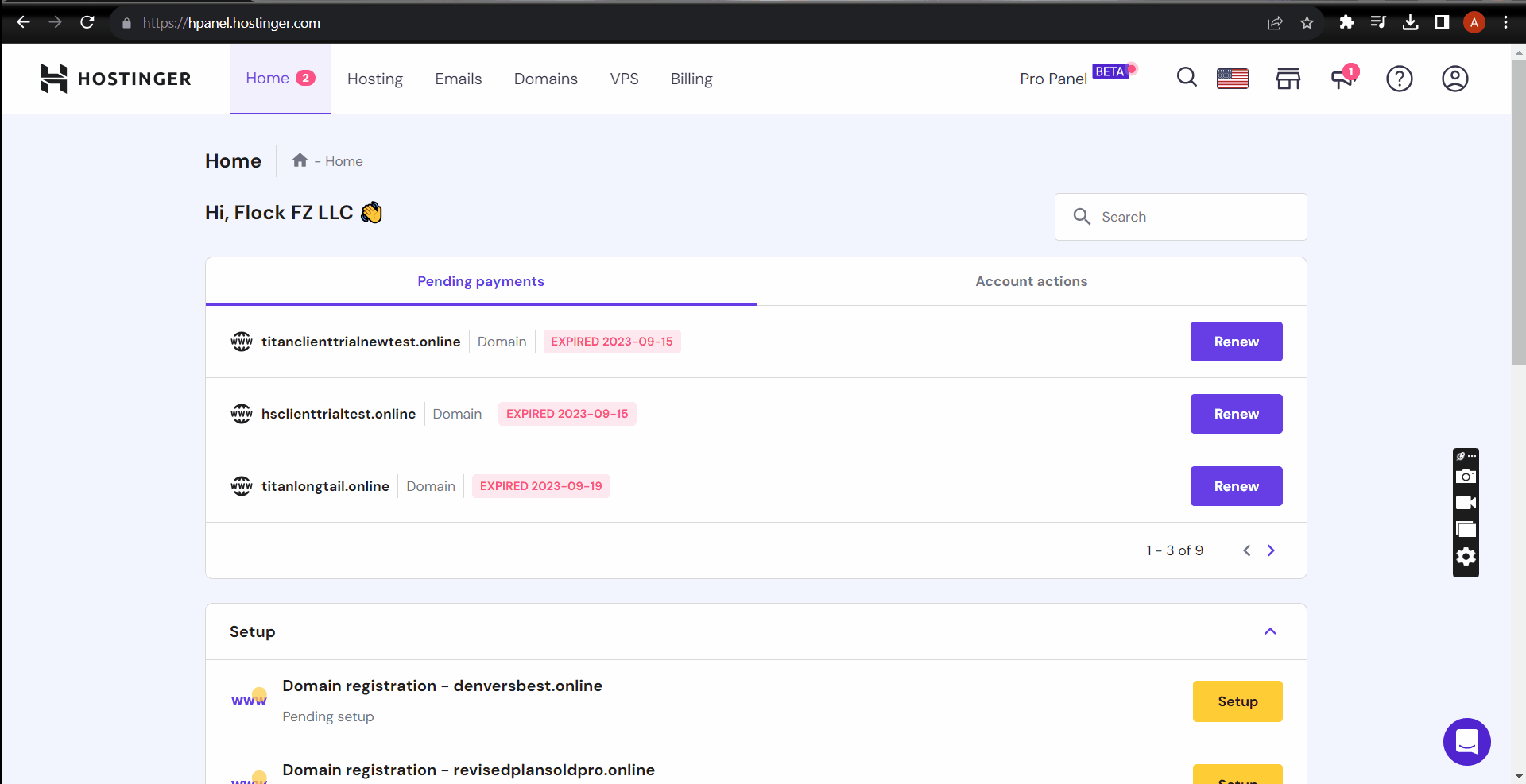The image size is (1526, 784).
Task: Go to next page of pending payments
Action: coord(1271,550)
